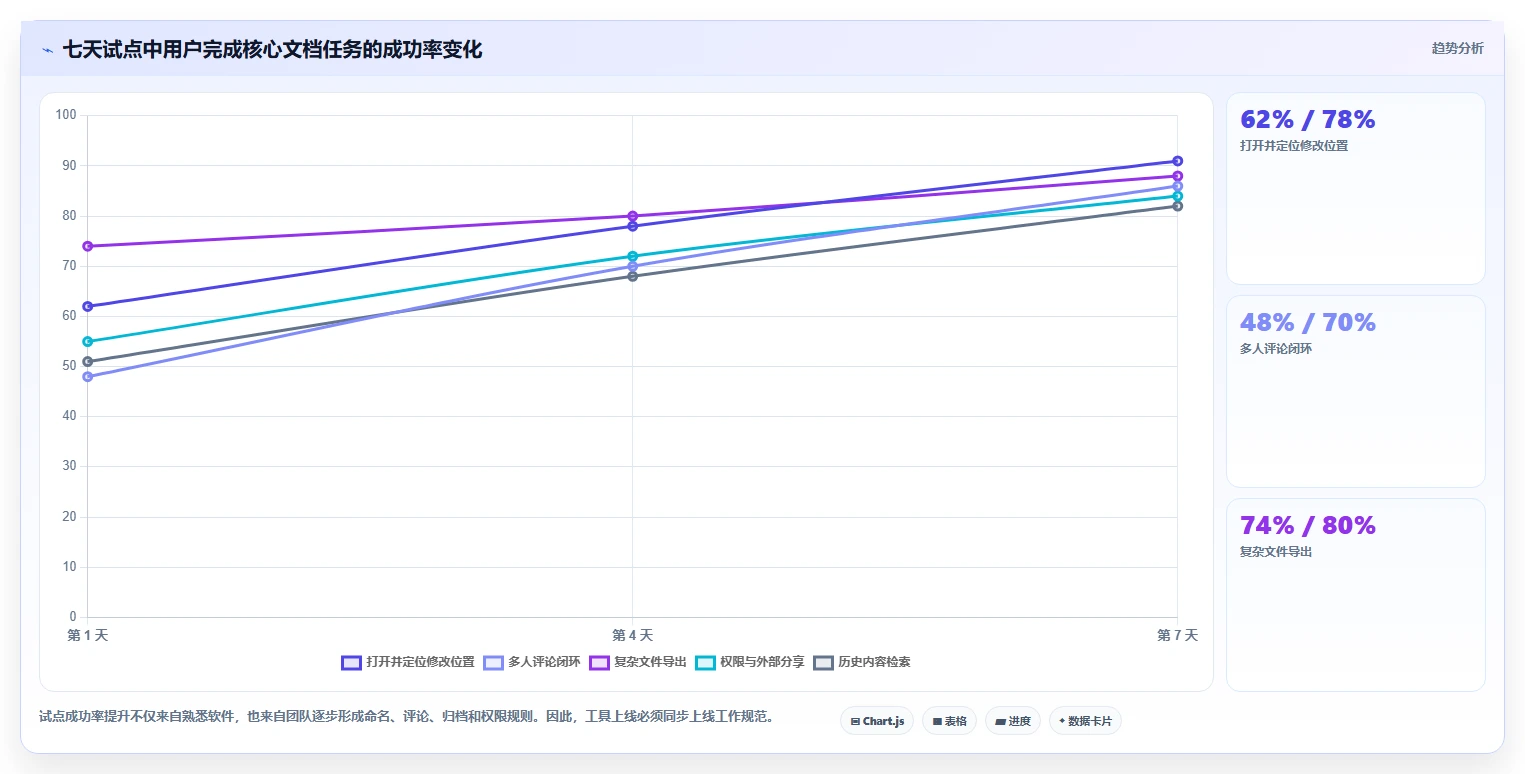The width and height of the screenshot is (1525, 774).
Task: Toggle the 打开并定位修改位置 legend series
Action: tap(408, 662)
